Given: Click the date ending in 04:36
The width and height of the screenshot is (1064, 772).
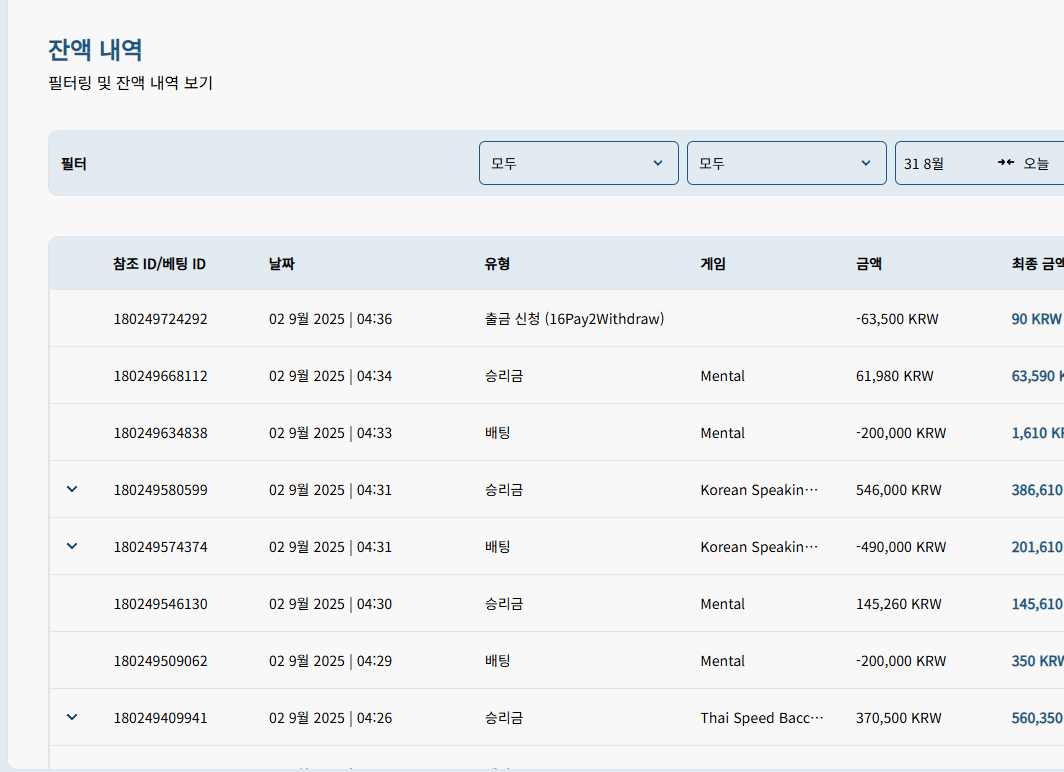Looking at the screenshot, I should pyautogui.click(x=330, y=319).
